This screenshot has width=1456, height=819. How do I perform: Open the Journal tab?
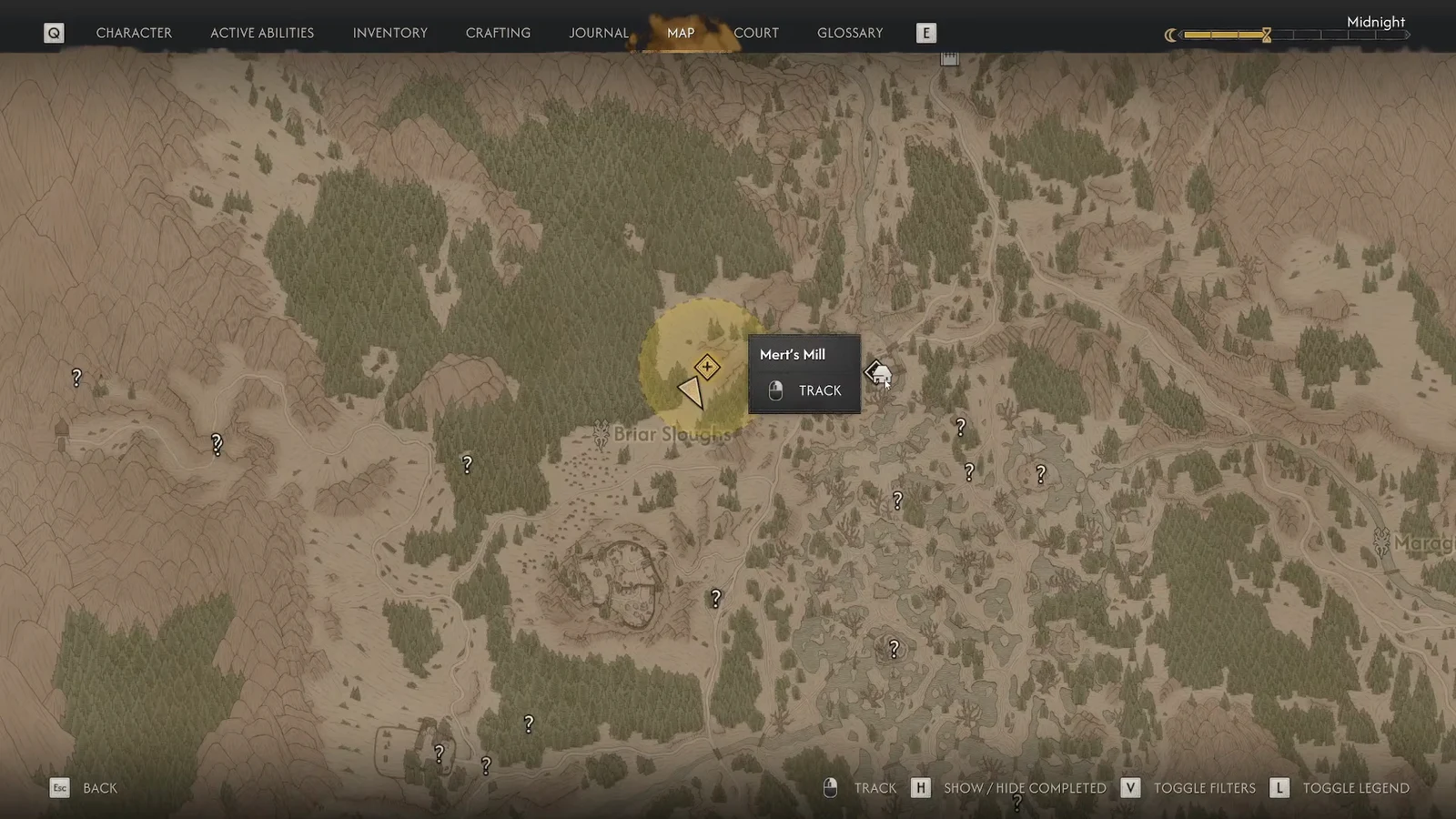[x=599, y=33]
